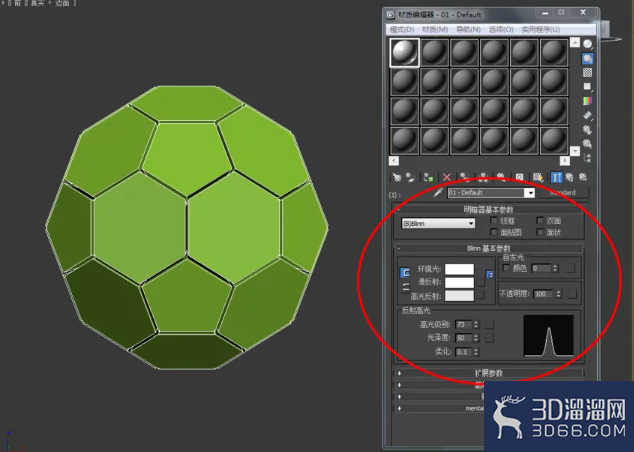Click sample slots scroll-down arrow
This screenshot has width=634, height=452.
click(575, 151)
